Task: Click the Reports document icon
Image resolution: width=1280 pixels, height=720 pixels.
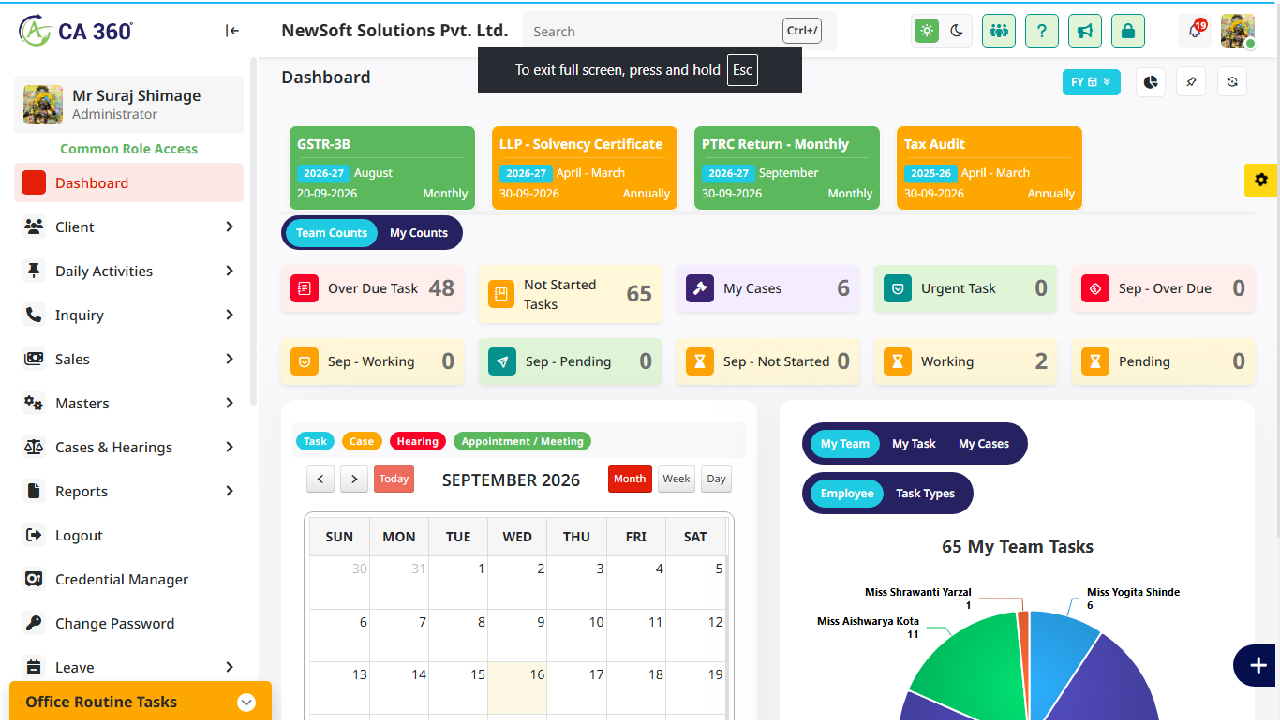Action: coord(34,491)
